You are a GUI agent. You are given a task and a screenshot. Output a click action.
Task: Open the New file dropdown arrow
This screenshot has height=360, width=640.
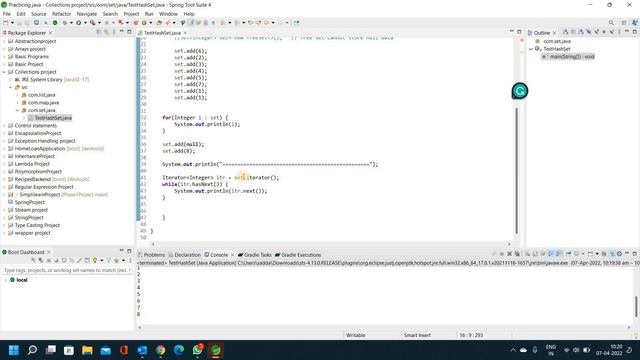pyautogui.click(x=12, y=22)
